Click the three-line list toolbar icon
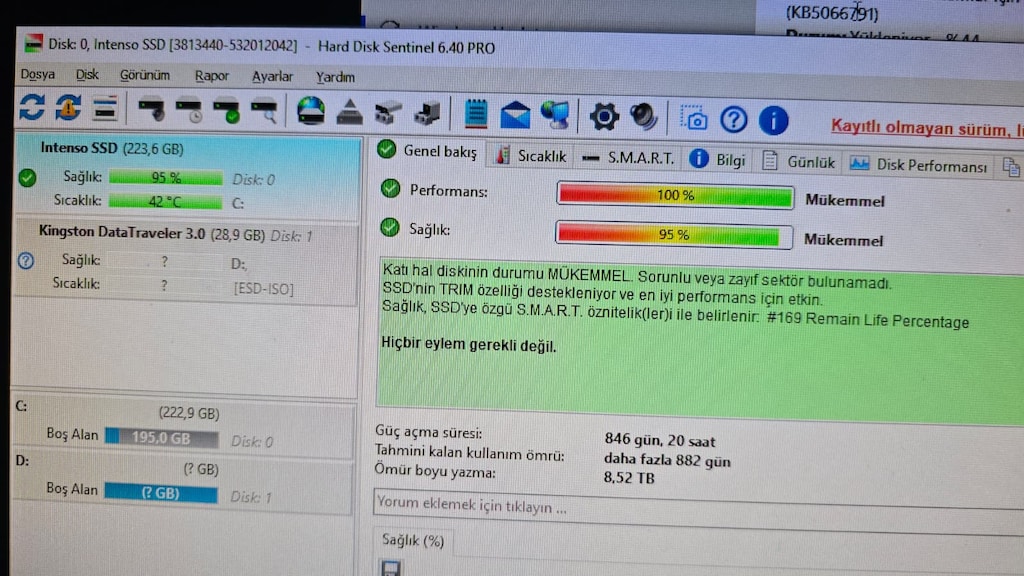 click(104, 108)
